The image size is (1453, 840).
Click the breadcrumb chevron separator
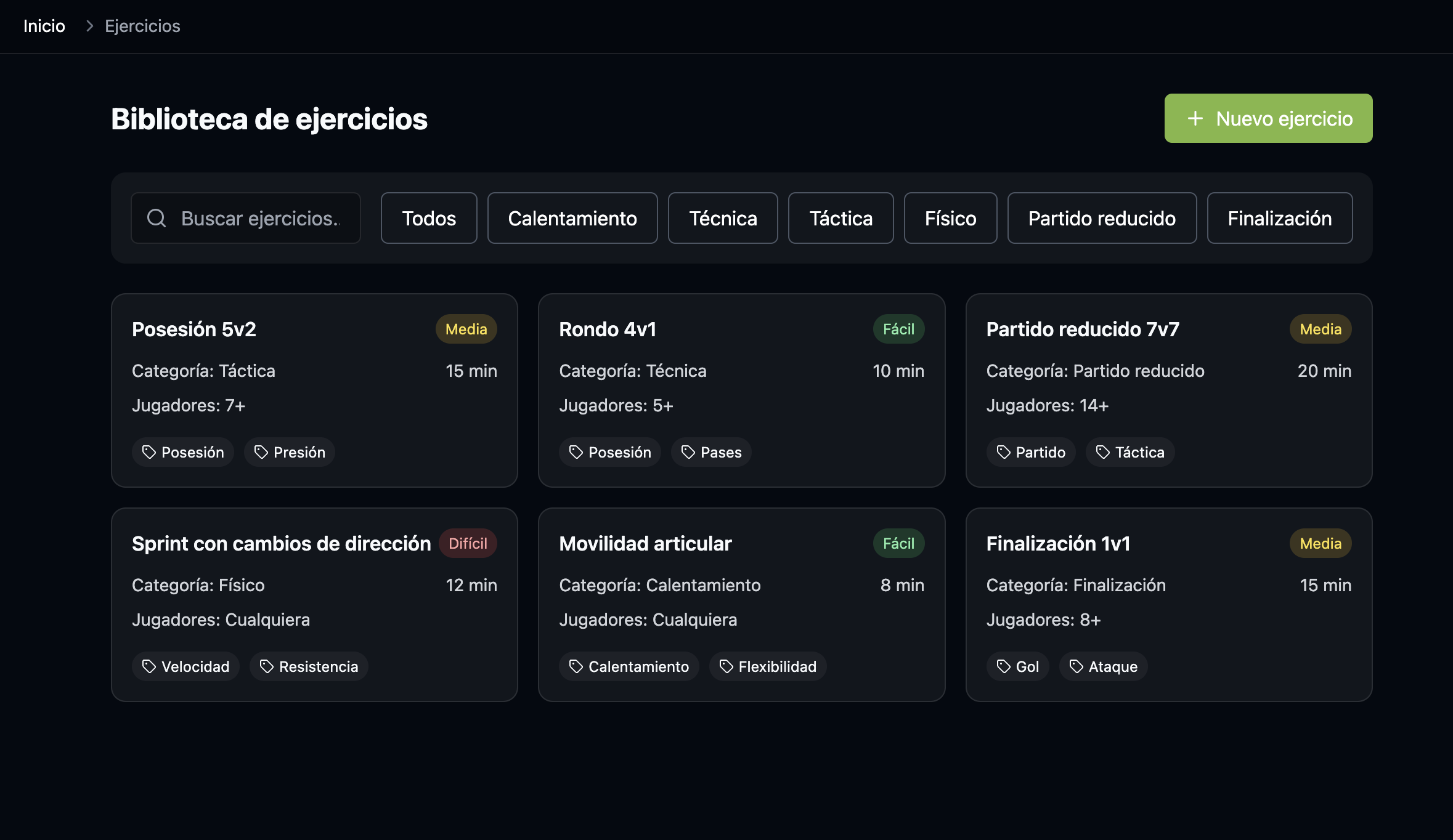[89, 26]
